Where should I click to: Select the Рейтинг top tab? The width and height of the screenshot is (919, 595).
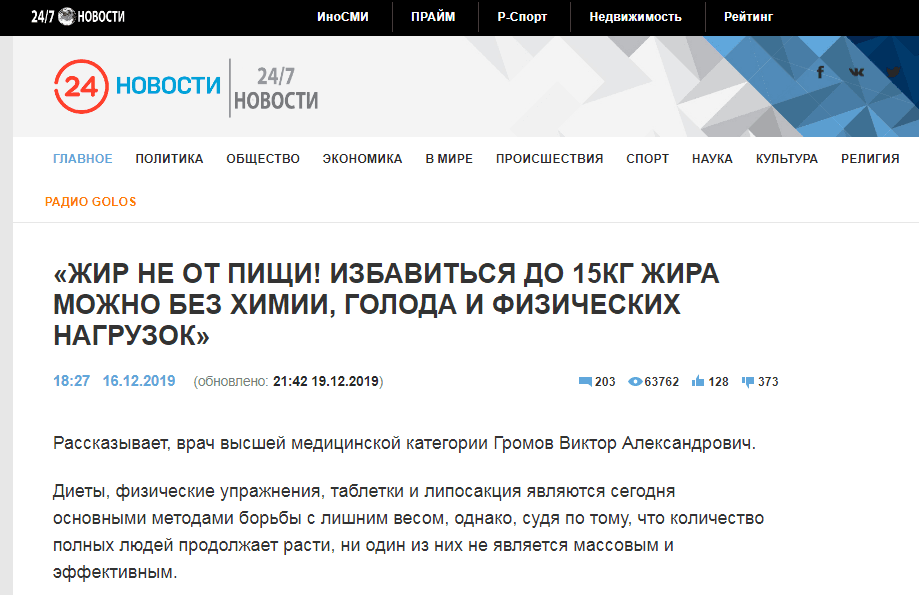[x=747, y=17]
